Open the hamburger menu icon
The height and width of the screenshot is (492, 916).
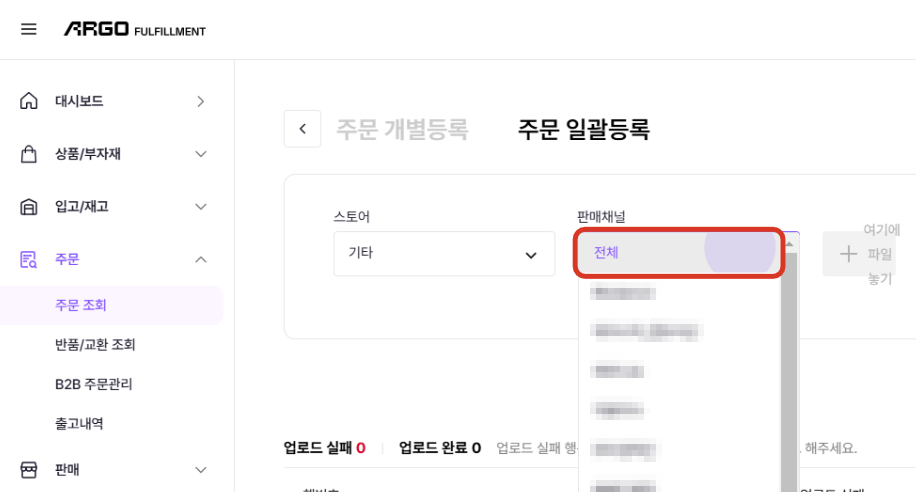tap(29, 29)
